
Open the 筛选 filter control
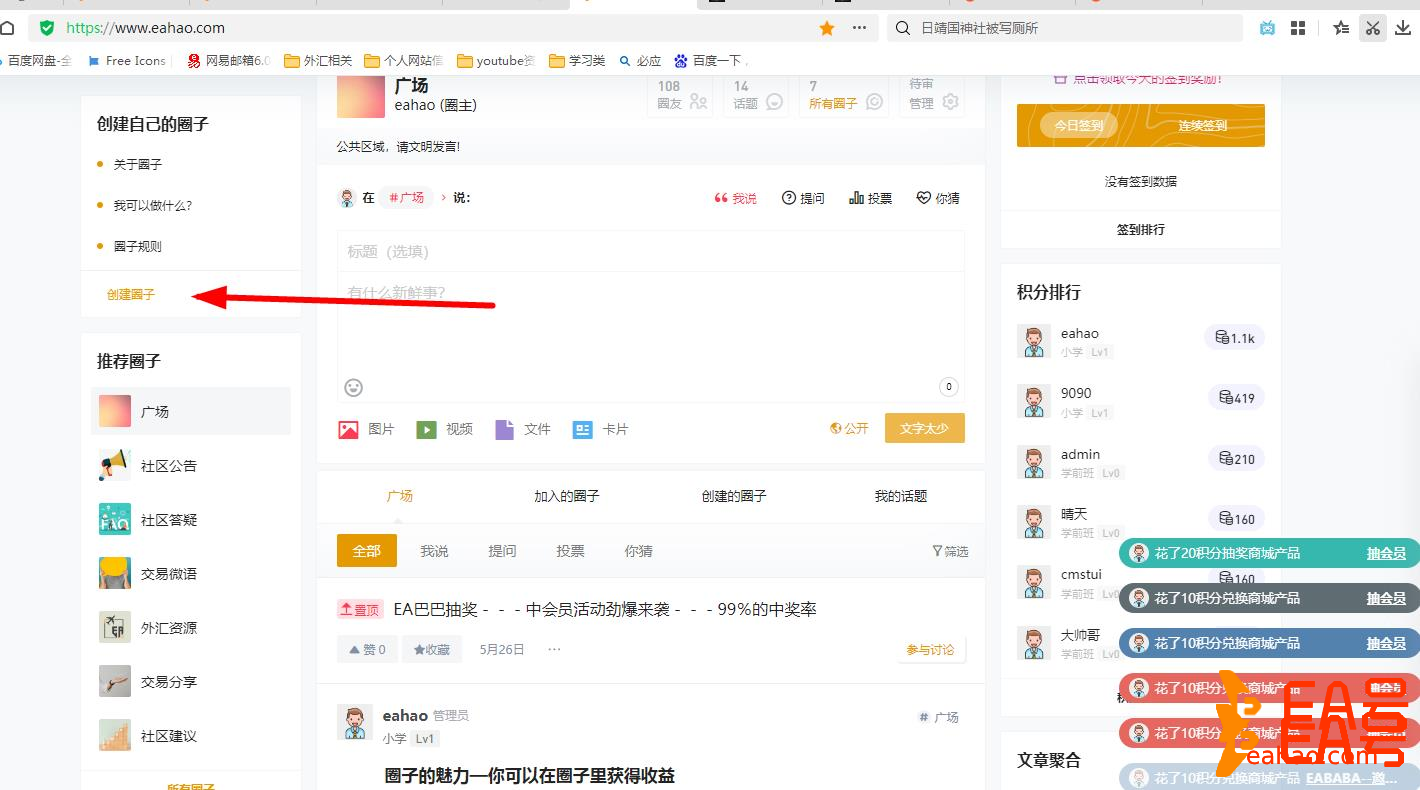947,550
